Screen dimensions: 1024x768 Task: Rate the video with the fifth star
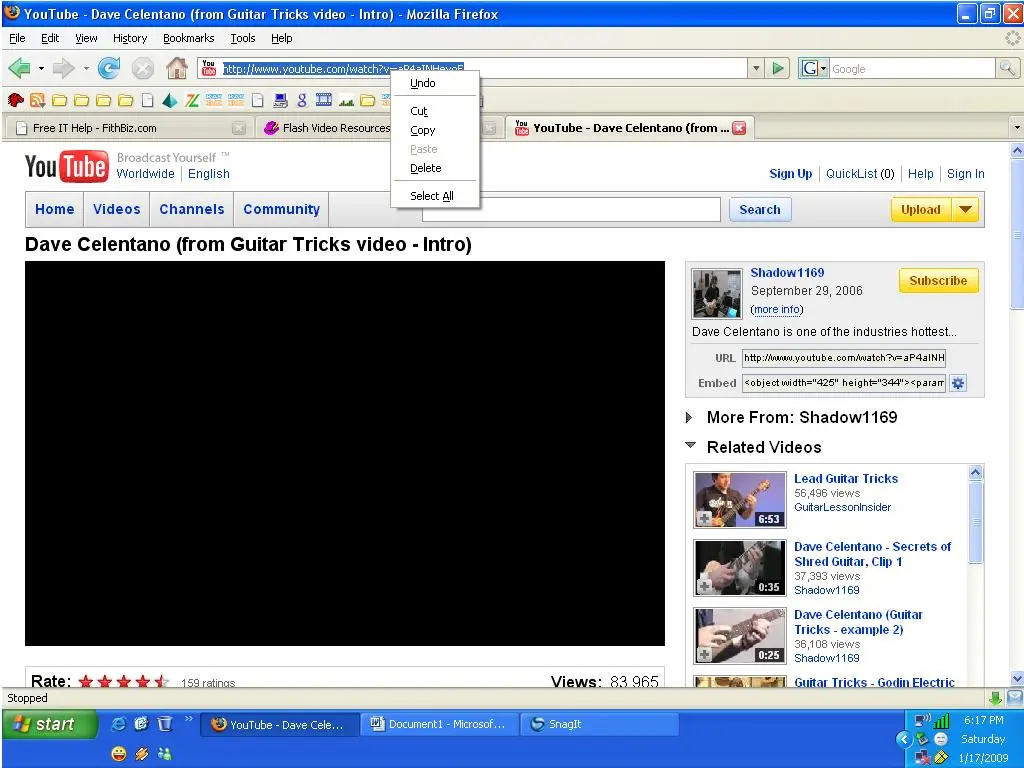pyautogui.click(x=161, y=682)
